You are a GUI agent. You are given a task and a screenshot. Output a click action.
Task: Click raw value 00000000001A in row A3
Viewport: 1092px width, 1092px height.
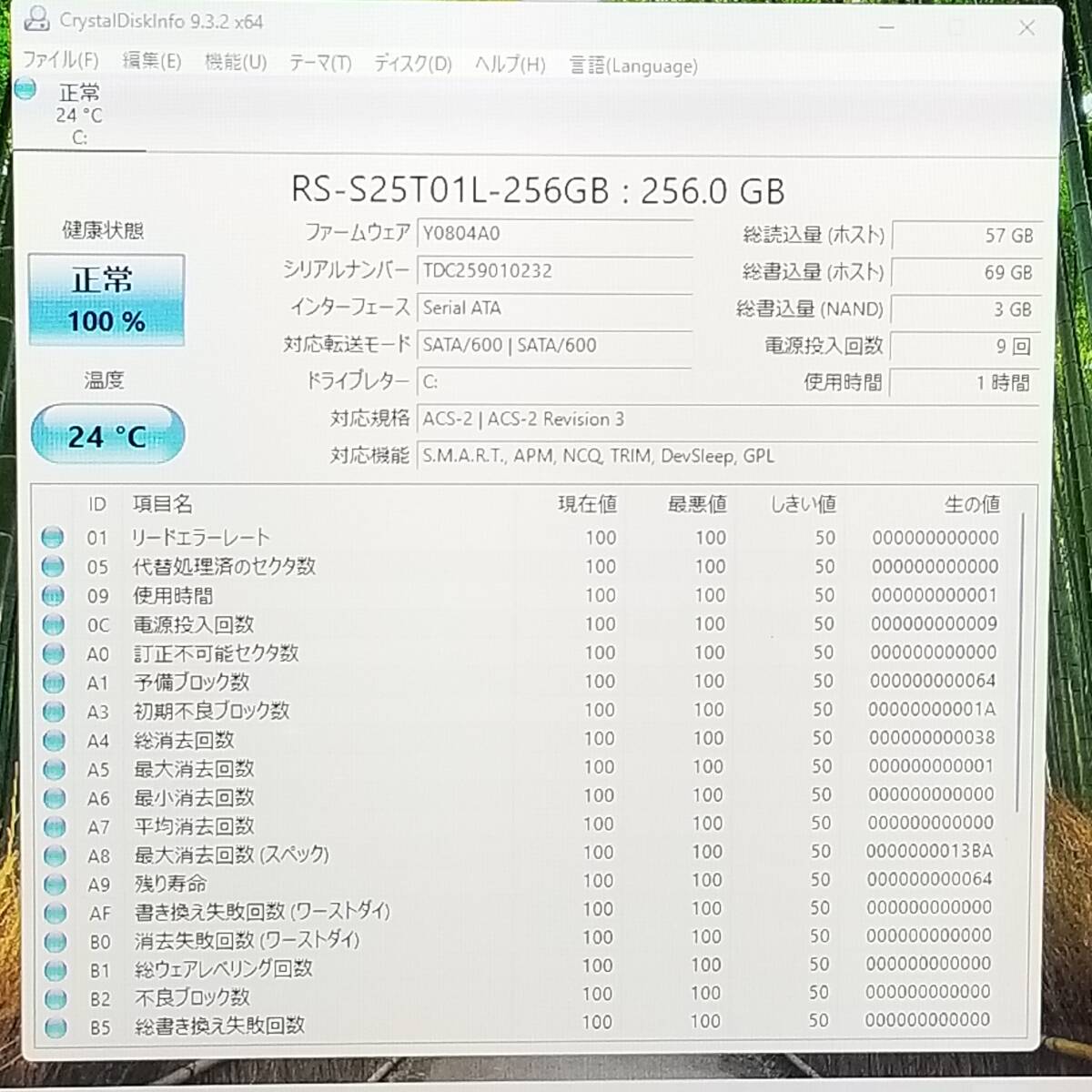point(932,709)
